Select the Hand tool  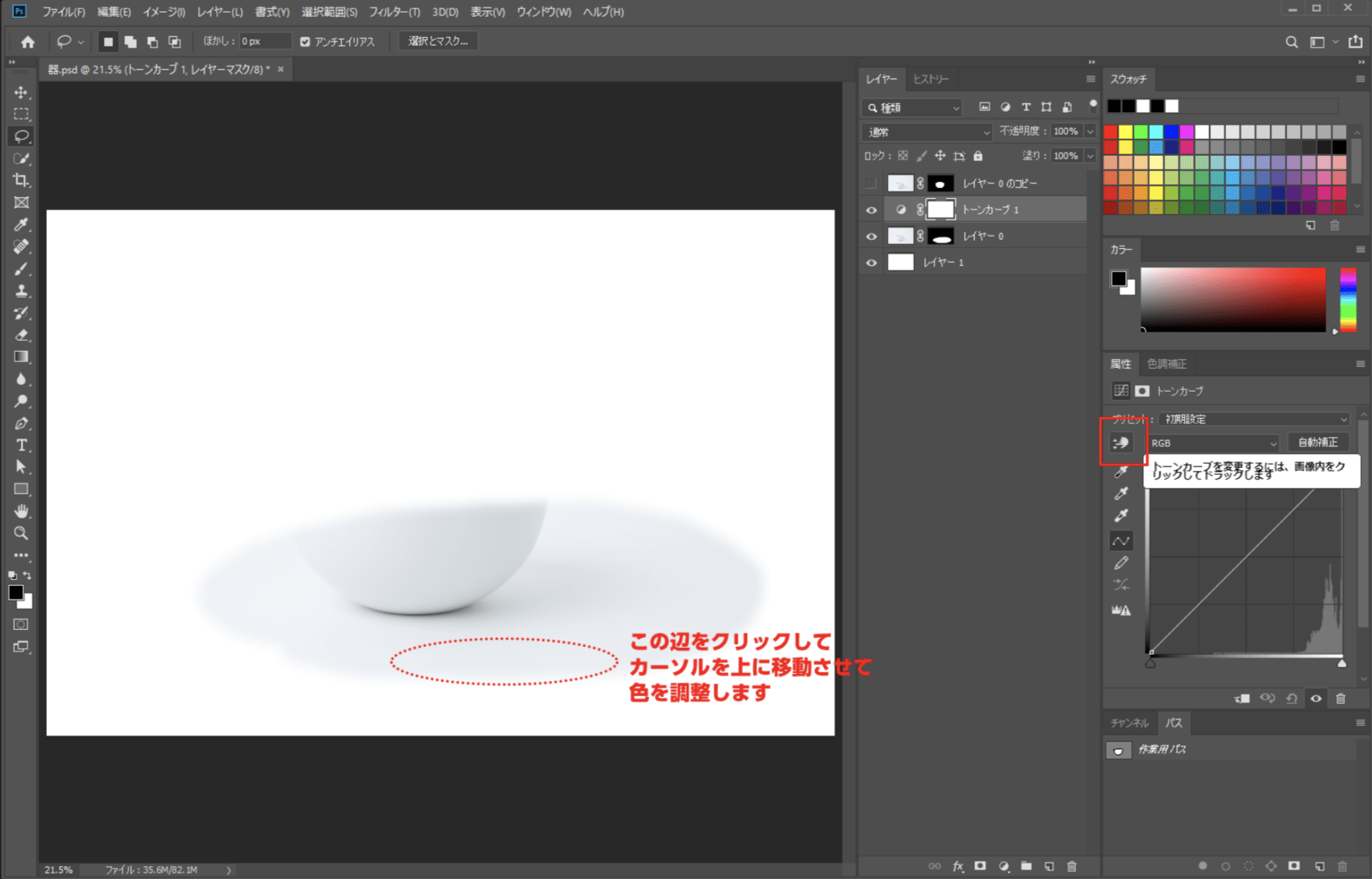point(21,511)
